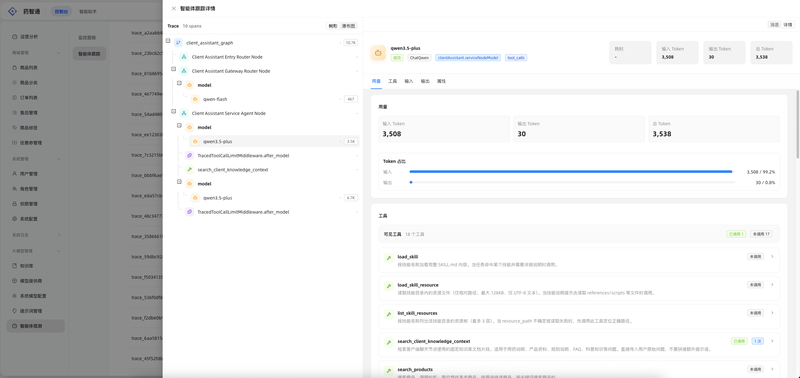This screenshot has width=800, height=378.
Task: Collapse the model node above qwen-flash
Action: (179, 83)
